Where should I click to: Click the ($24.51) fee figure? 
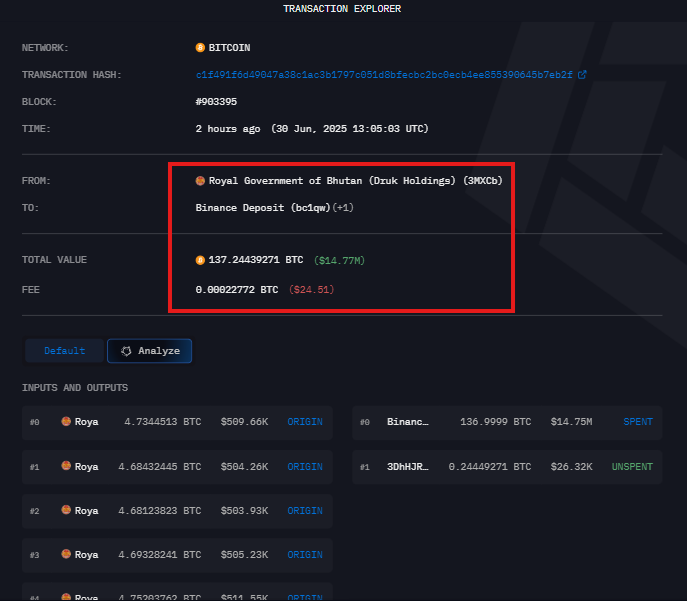[x=312, y=290]
